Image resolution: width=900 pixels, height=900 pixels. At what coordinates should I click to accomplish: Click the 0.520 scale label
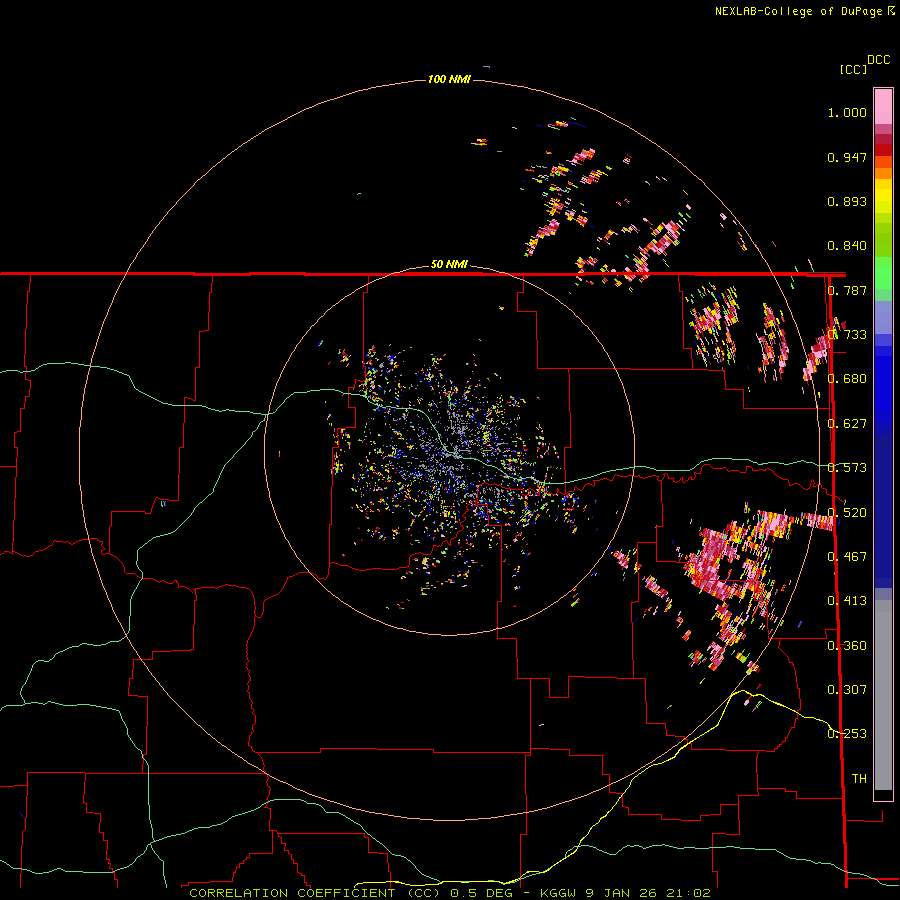tap(847, 513)
